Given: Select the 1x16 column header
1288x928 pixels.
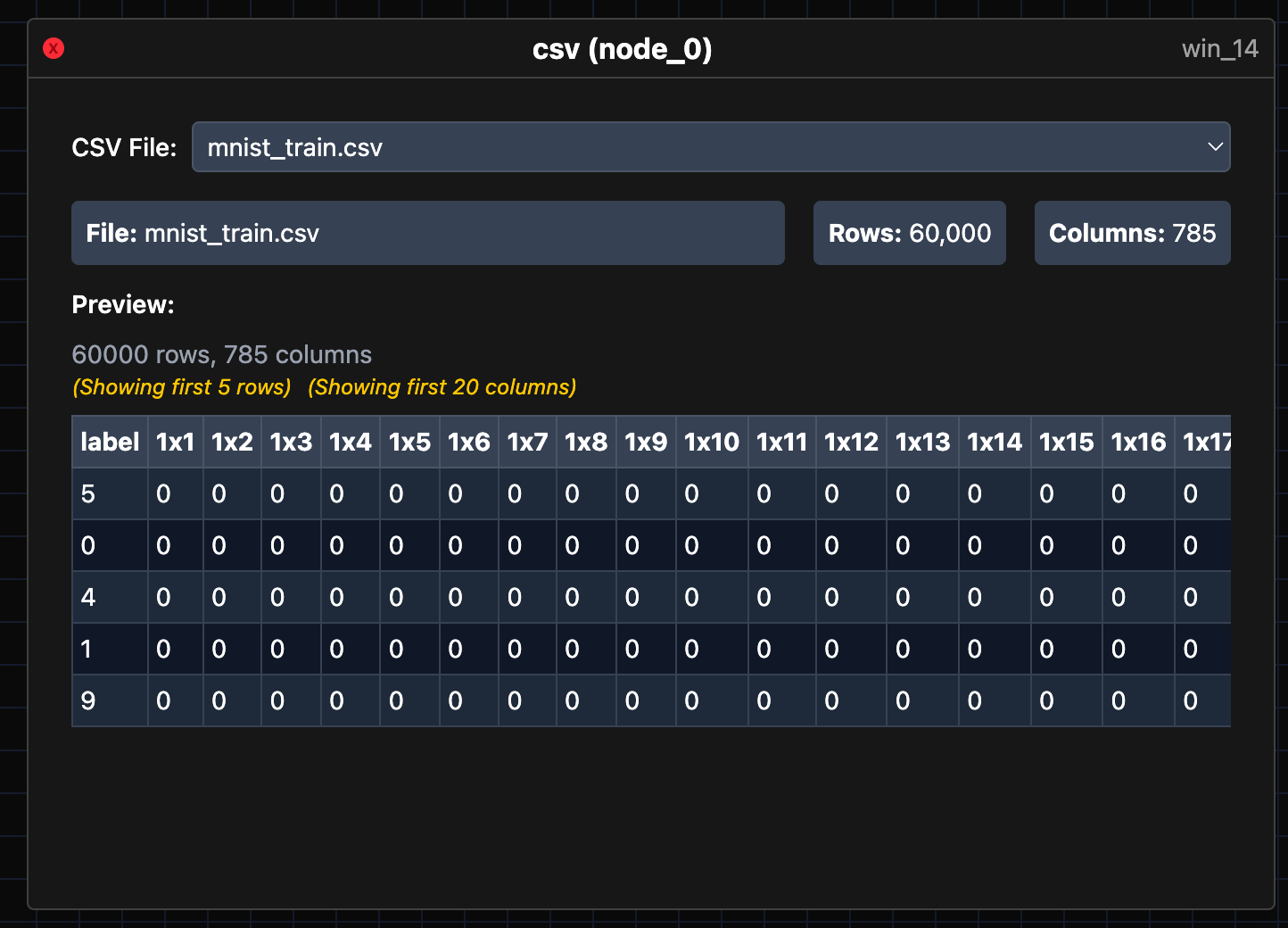Looking at the screenshot, I should point(1138,442).
